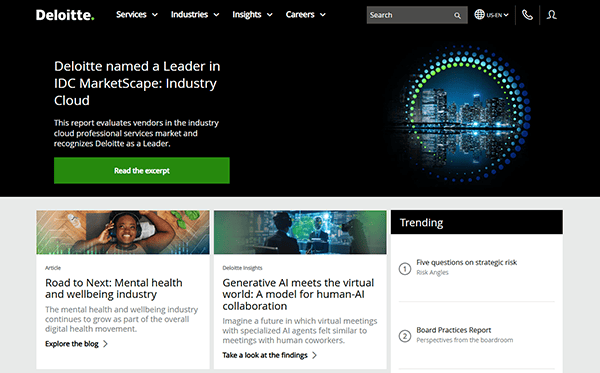The image size is (600, 373).
Task: Click trending number 2 circle
Action: [405, 336]
